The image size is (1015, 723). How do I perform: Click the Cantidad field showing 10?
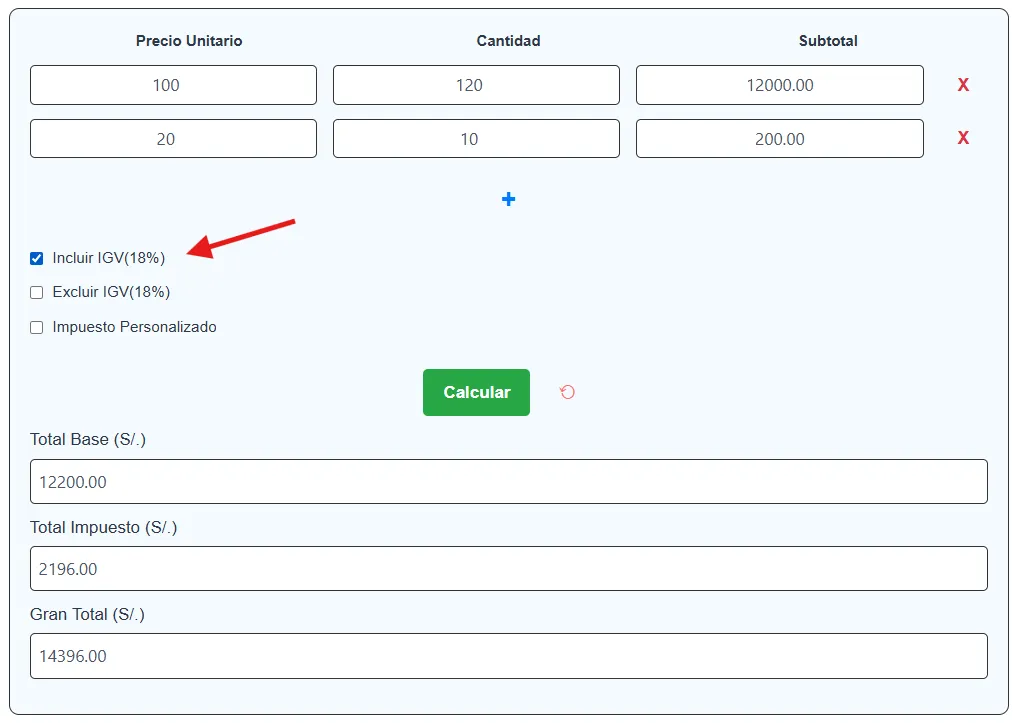(x=476, y=139)
